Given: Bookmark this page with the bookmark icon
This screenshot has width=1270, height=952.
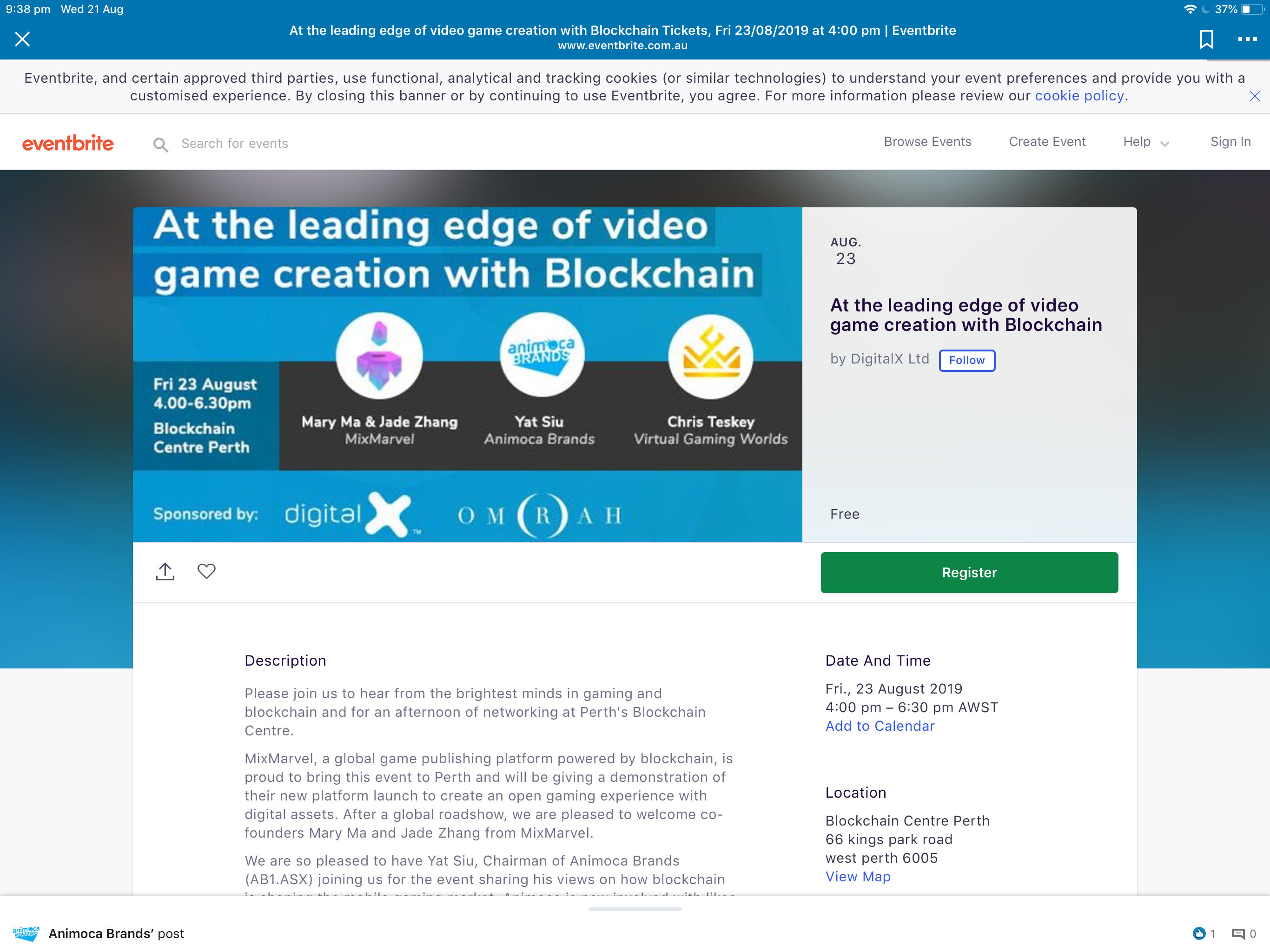Looking at the screenshot, I should [x=1206, y=39].
